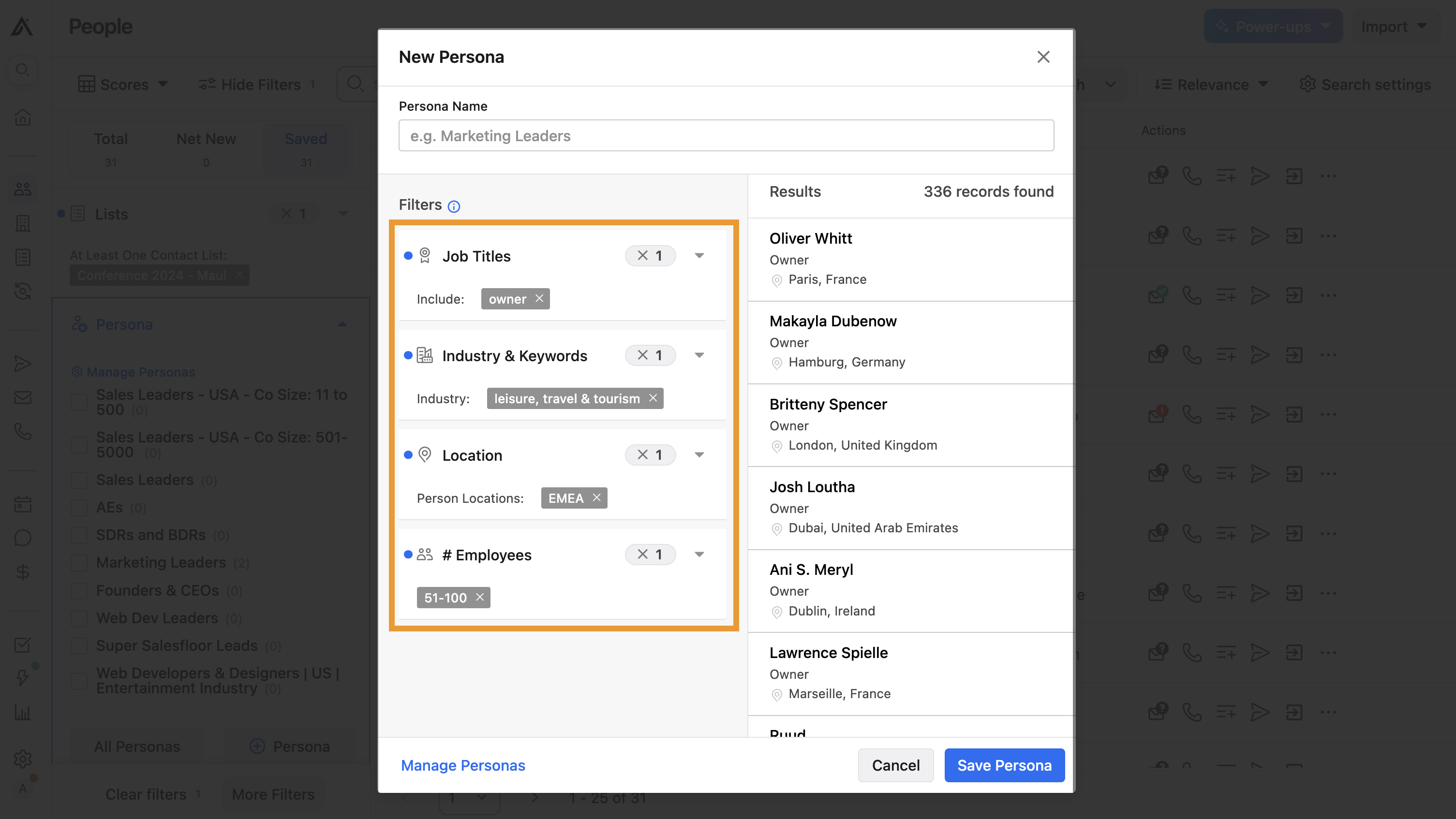This screenshot has width=1456, height=819.
Task: Open the Emails envelope icon in sidebar
Action: (23, 397)
